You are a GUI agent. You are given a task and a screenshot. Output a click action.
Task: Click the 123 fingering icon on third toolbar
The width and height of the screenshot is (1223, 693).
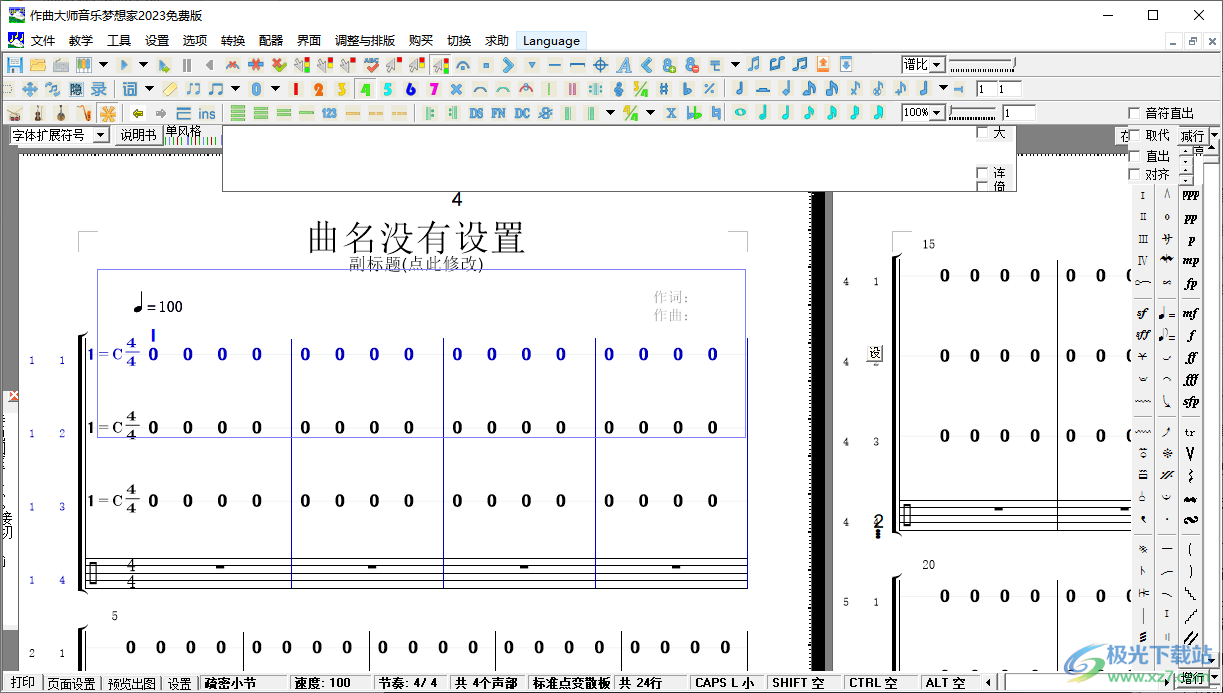pos(331,112)
